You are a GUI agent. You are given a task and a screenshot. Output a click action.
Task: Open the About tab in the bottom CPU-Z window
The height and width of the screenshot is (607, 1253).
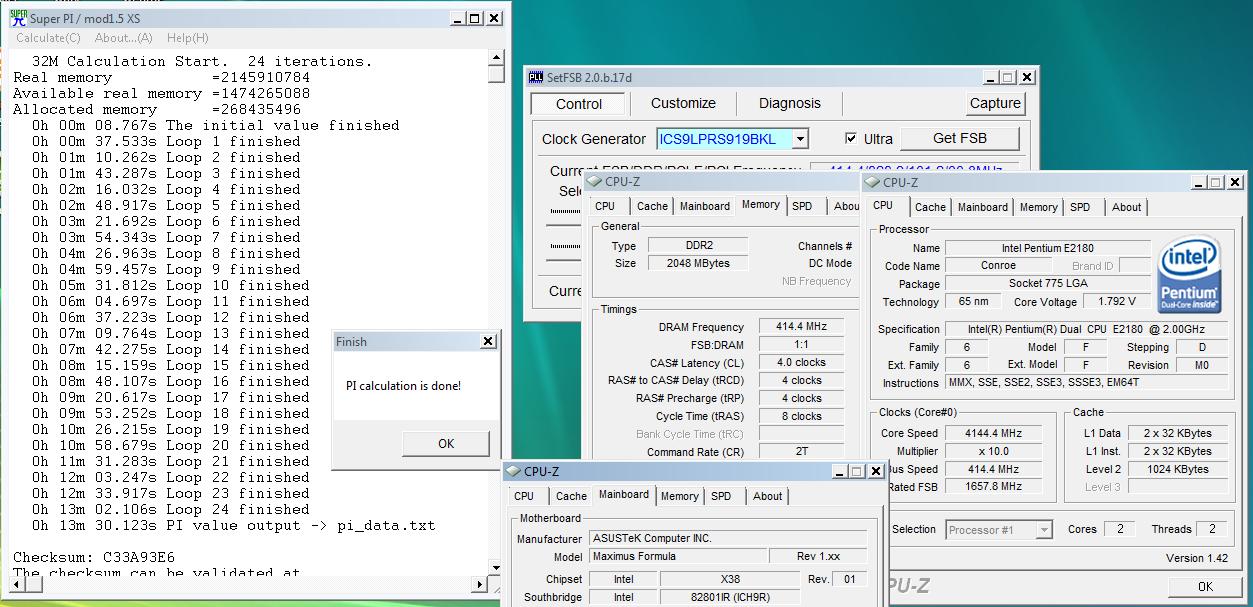768,496
